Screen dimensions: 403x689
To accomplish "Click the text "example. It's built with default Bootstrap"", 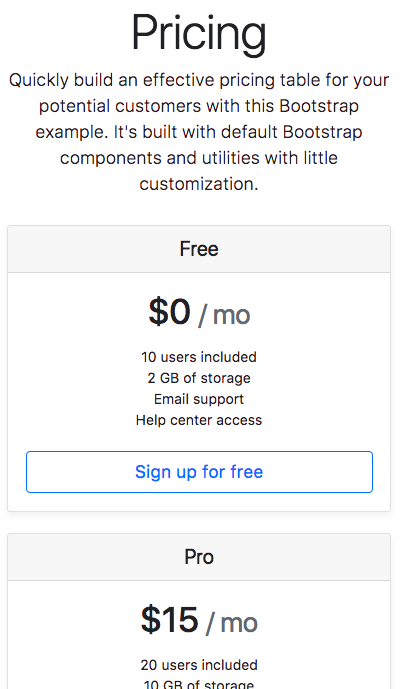I will pyautogui.click(x=199, y=132).
